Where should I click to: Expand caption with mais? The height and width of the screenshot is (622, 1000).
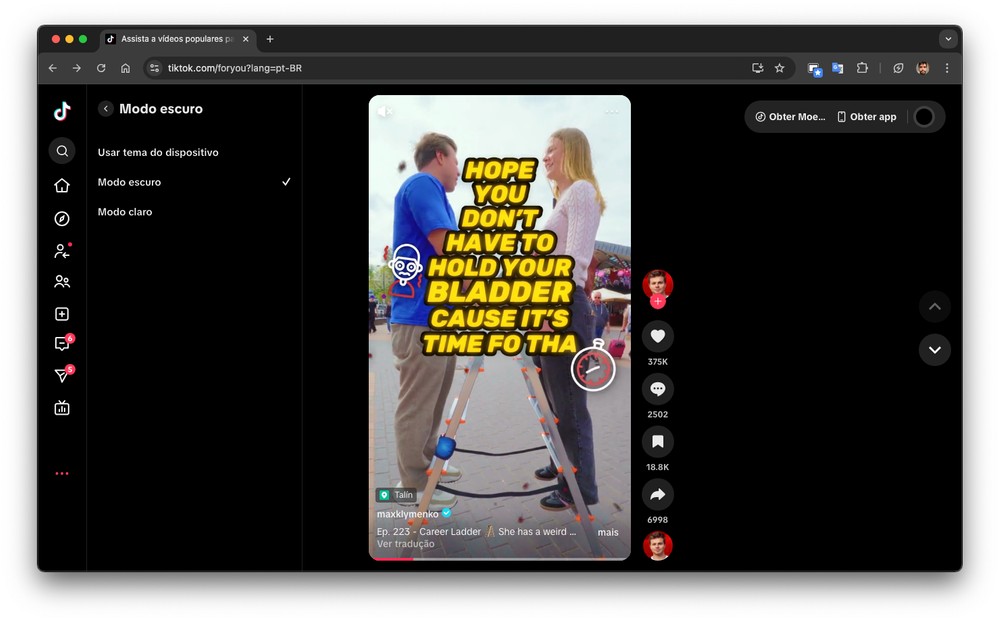pyautogui.click(x=608, y=533)
